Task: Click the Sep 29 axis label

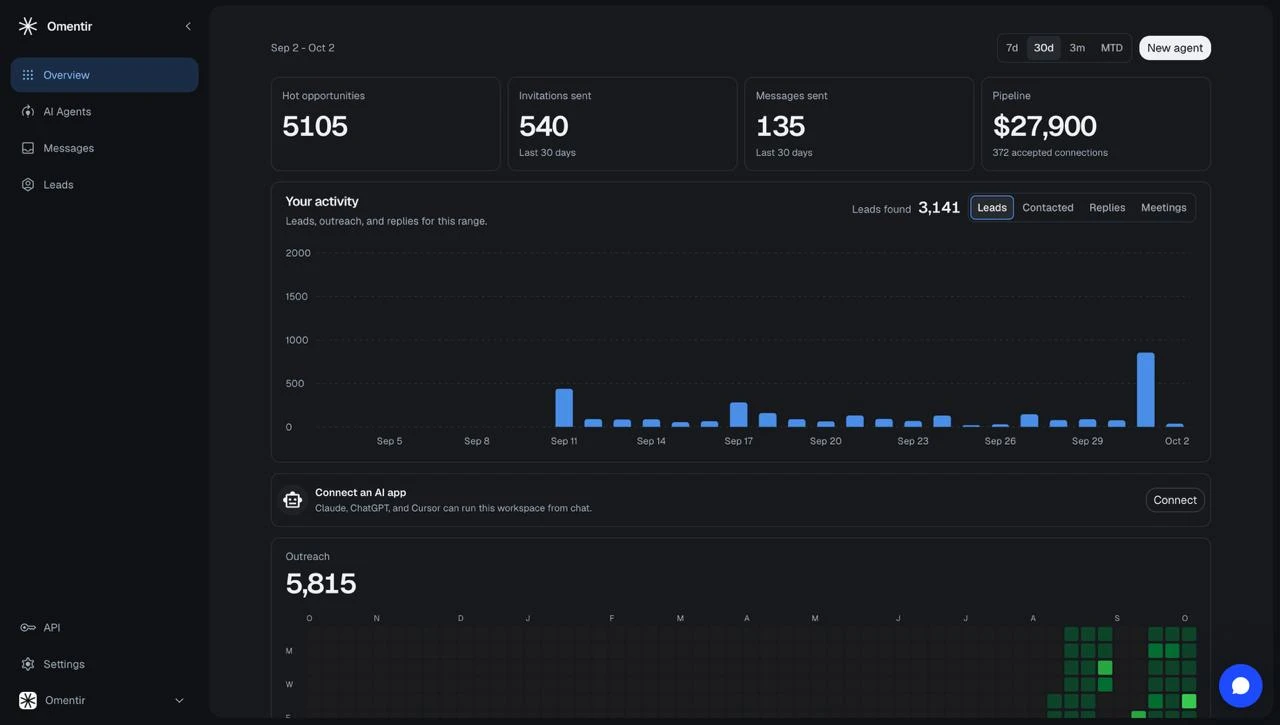Action: [1088, 441]
